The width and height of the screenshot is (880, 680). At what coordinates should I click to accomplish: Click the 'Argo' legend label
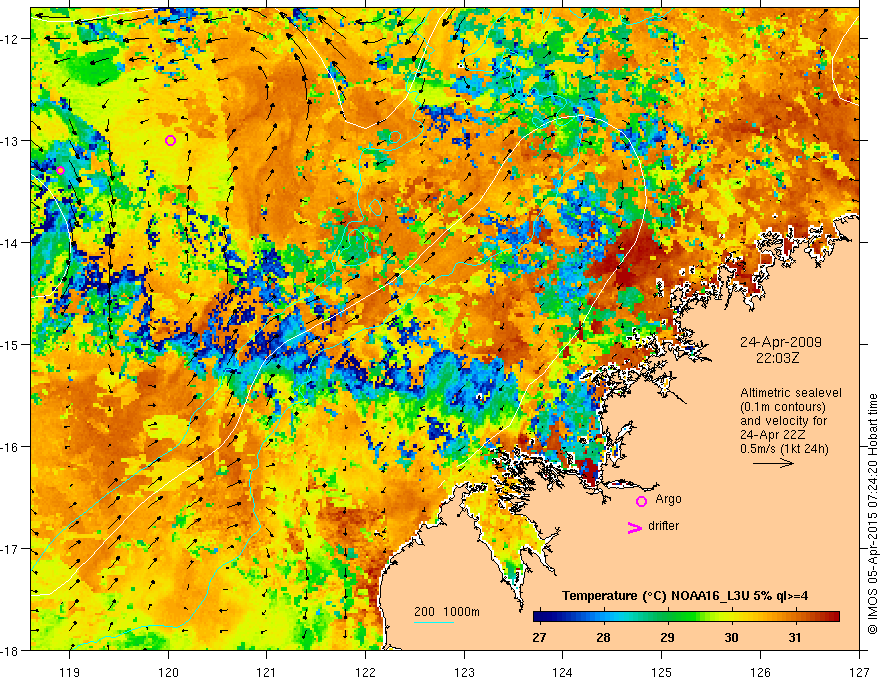[668, 499]
